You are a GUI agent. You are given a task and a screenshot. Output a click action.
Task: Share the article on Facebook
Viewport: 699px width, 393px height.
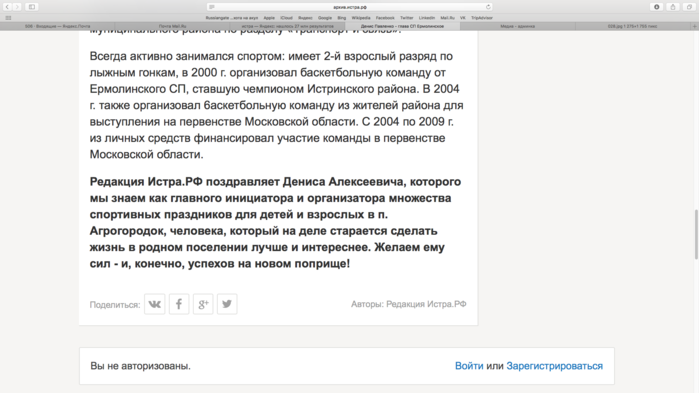[179, 304]
